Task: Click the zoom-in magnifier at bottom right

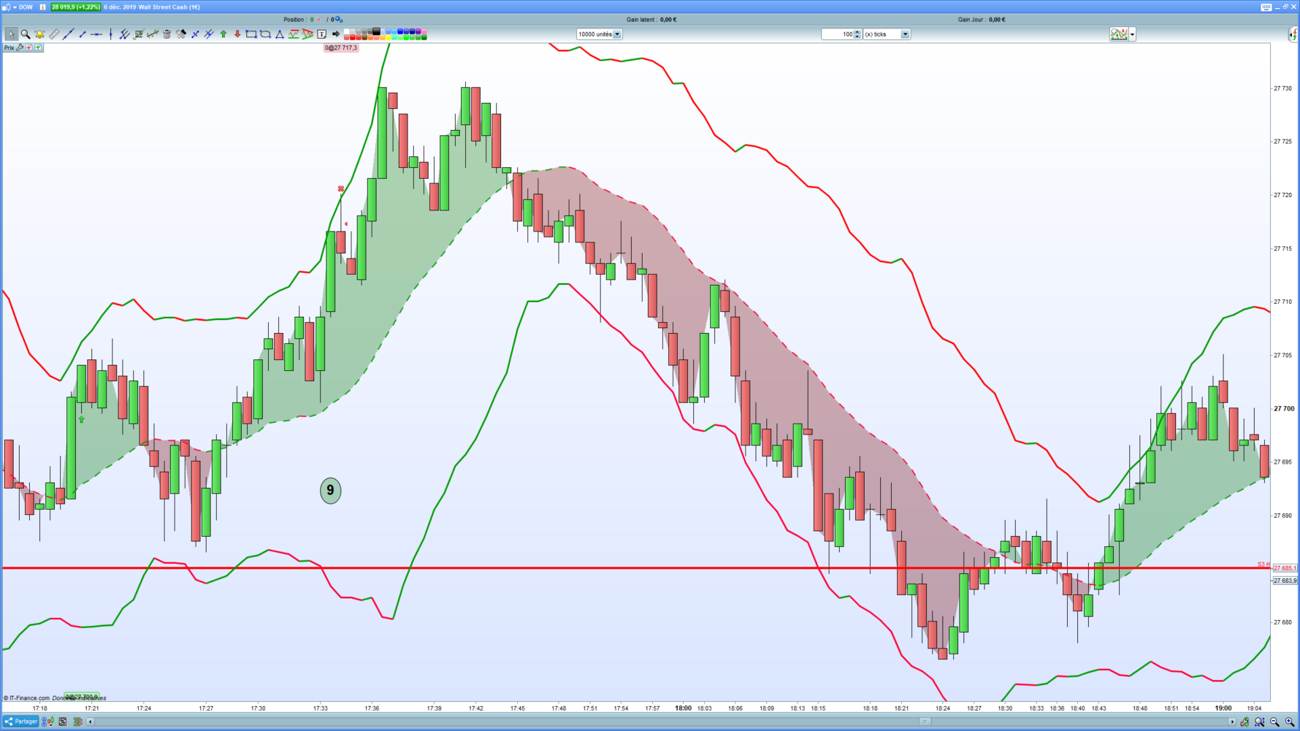Action: click(1290, 721)
